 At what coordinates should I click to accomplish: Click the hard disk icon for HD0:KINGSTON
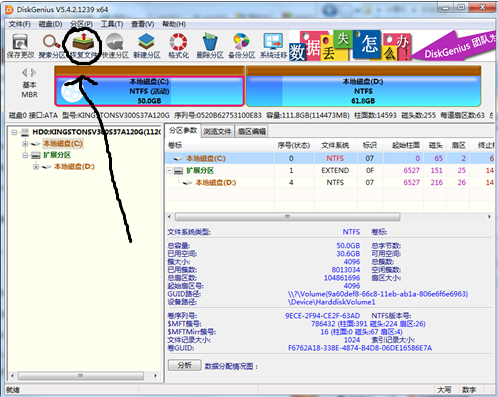click(x=25, y=132)
